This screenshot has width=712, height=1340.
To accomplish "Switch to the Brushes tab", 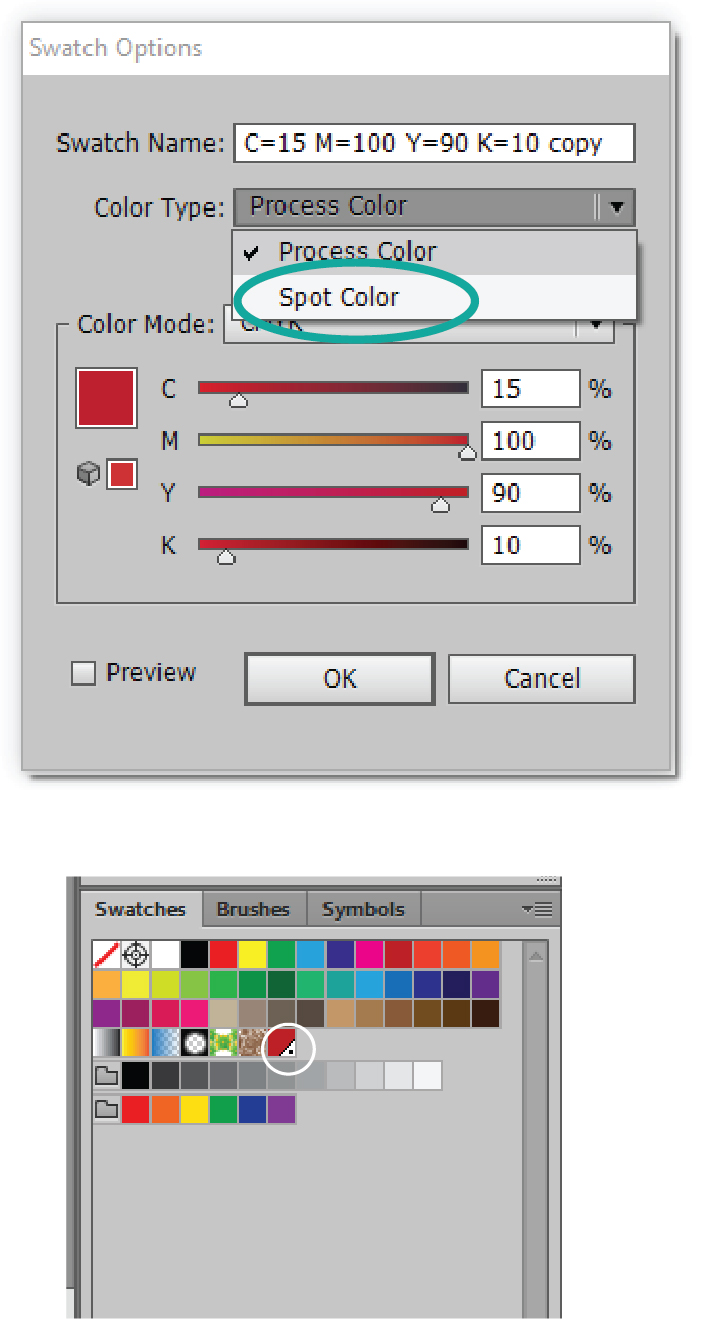I will click(253, 909).
